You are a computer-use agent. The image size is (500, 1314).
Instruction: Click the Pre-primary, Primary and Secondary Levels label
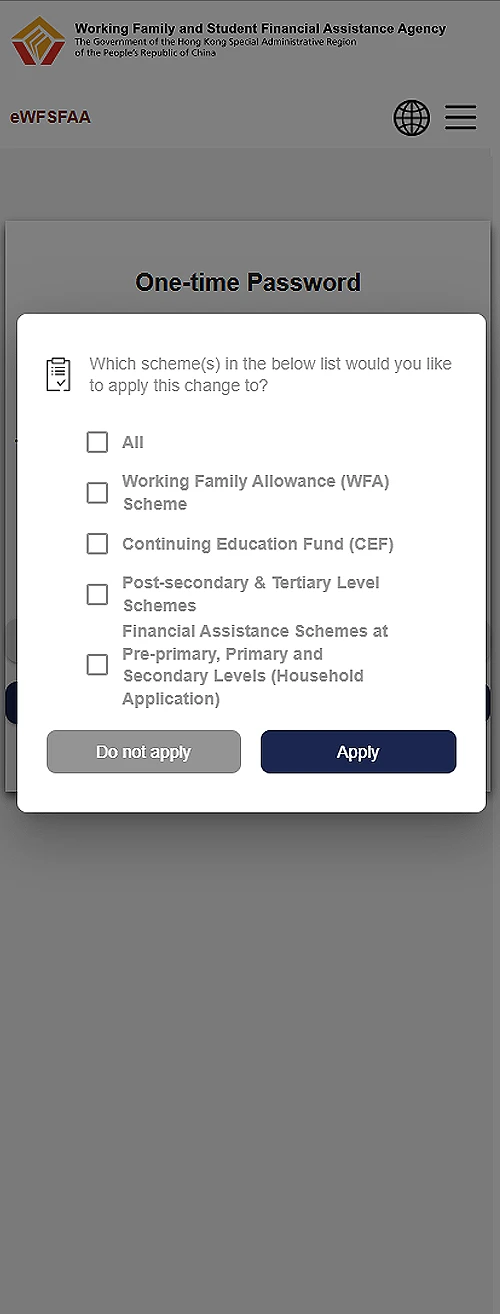click(256, 665)
